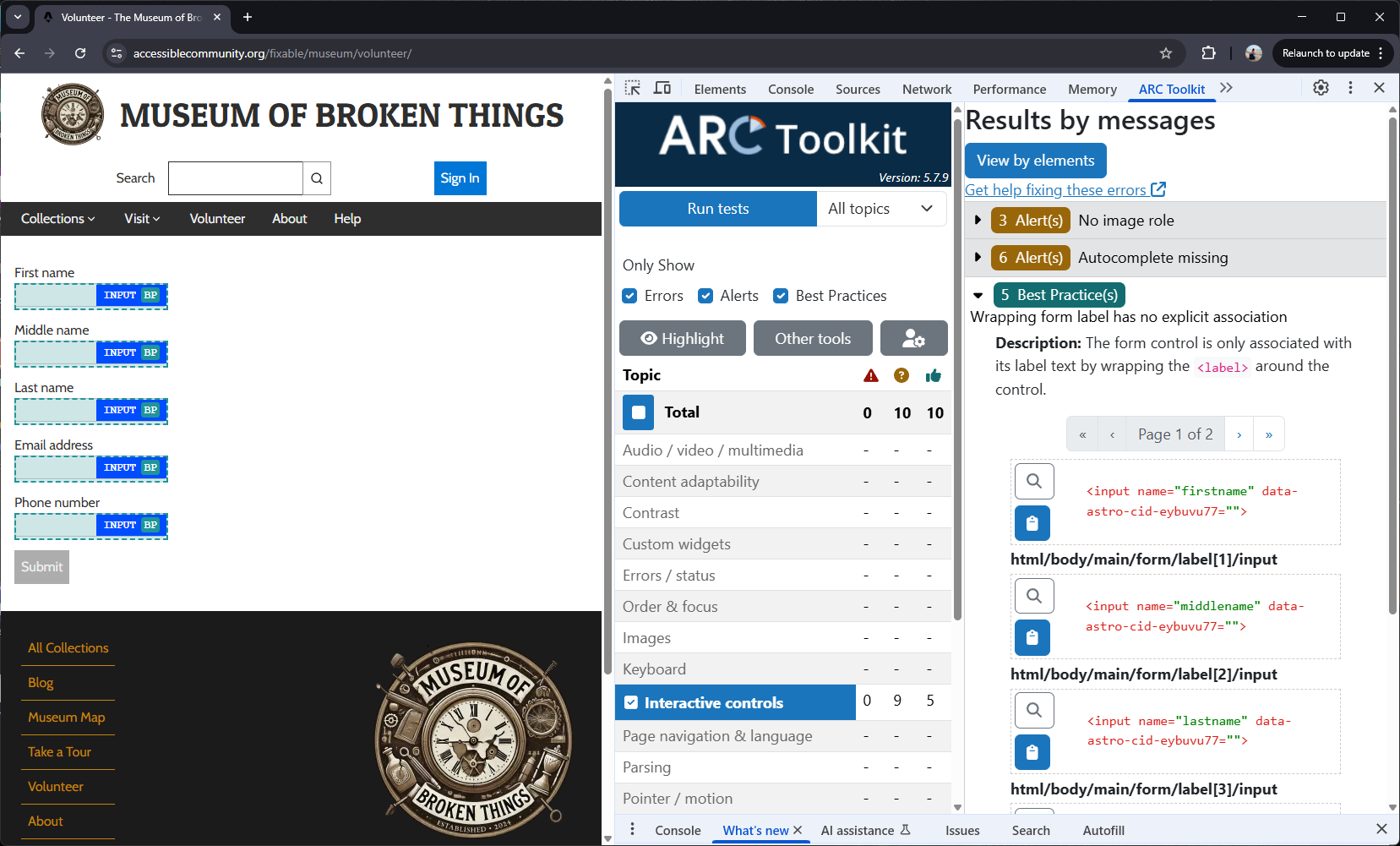Image resolution: width=1400 pixels, height=846 pixels.
Task: Open the browser extensions puzzle icon
Action: pos(1208,53)
